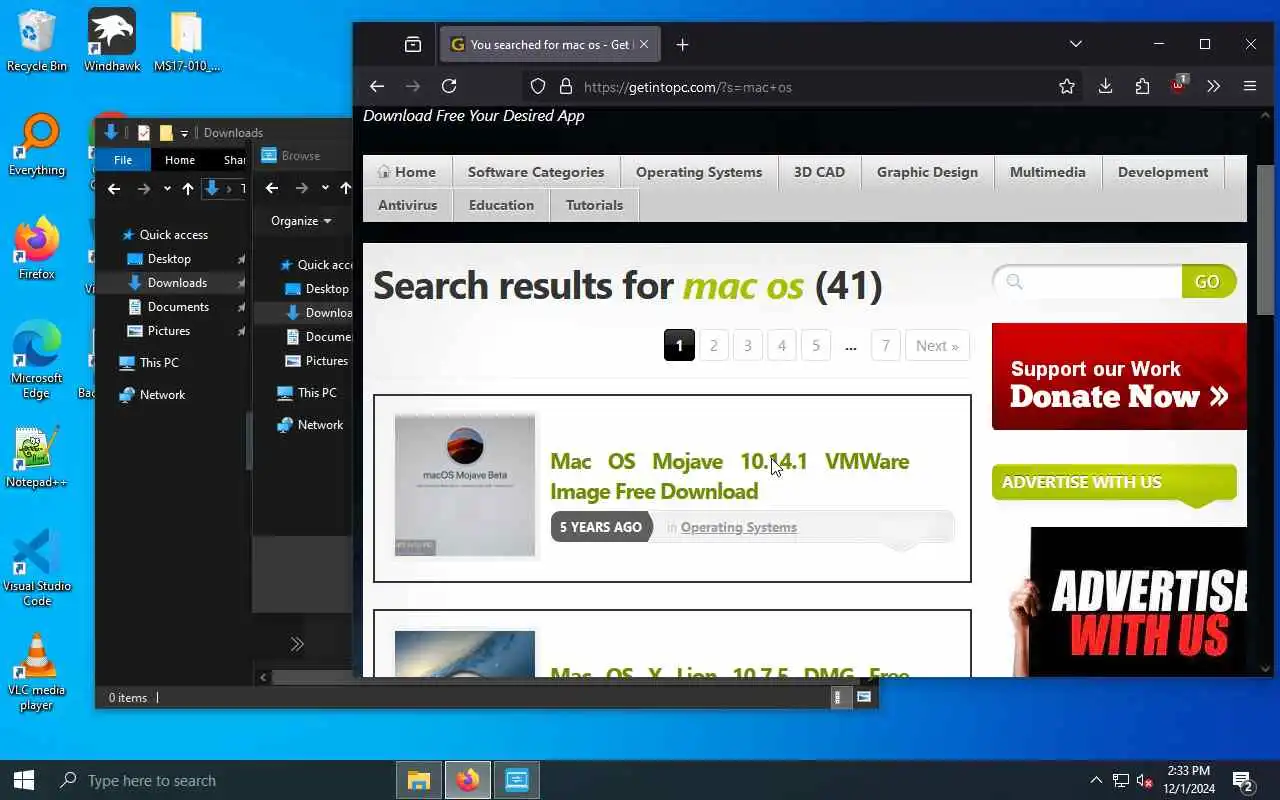Expand the more tools chevron in Firefox toolbar
The image size is (1280, 800).
[x=1213, y=87]
